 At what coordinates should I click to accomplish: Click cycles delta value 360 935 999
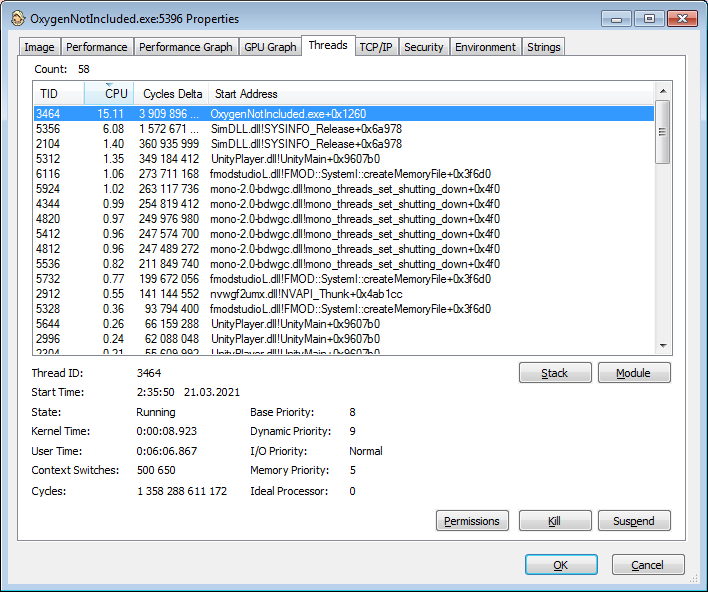tap(169, 144)
